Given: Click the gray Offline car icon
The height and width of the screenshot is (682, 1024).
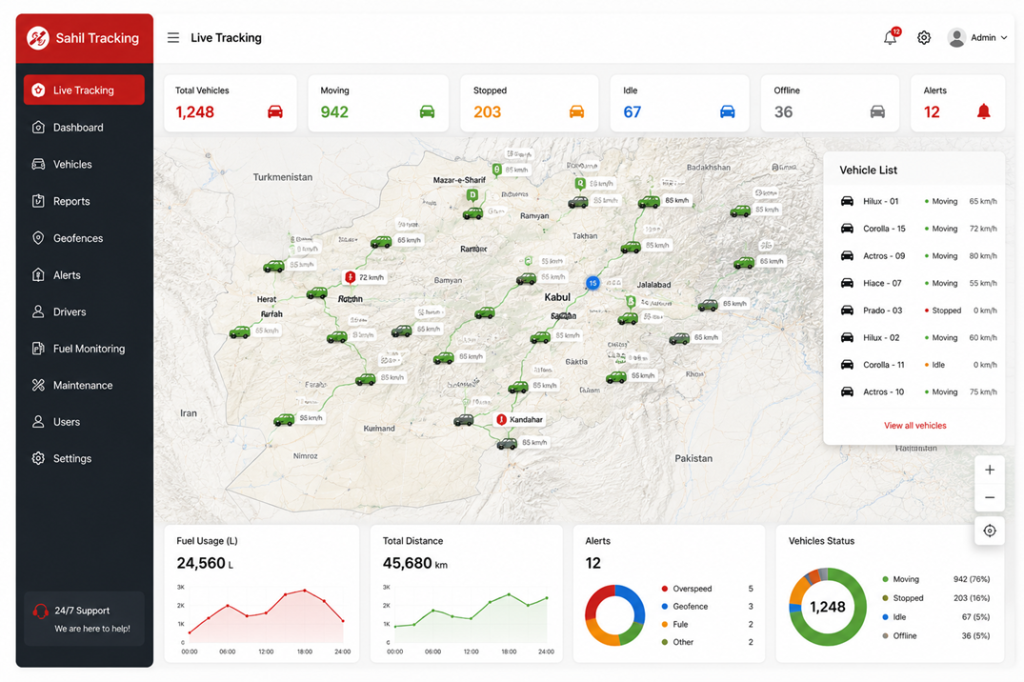Looking at the screenshot, I should (x=878, y=112).
